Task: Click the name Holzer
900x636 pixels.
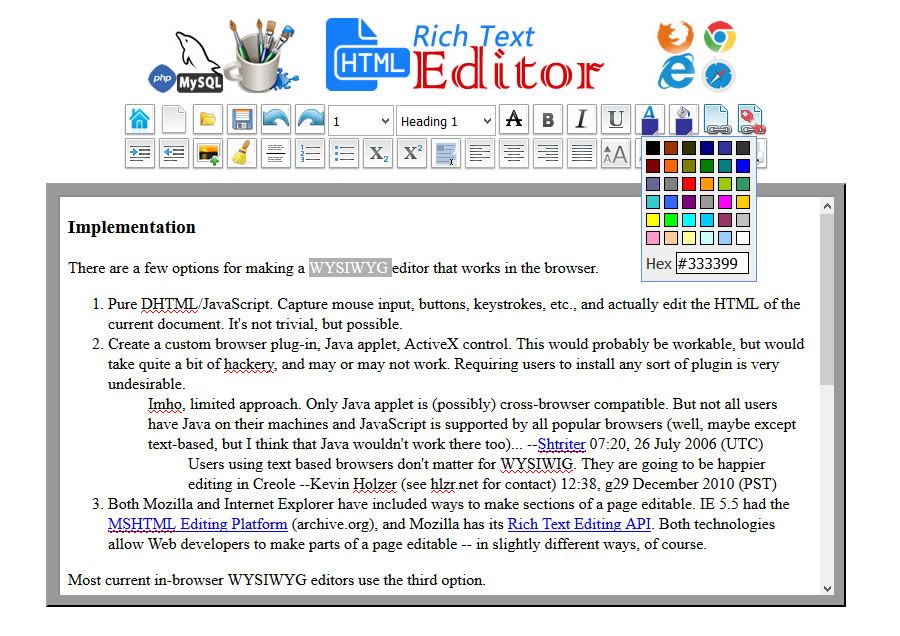Action: pos(374,484)
